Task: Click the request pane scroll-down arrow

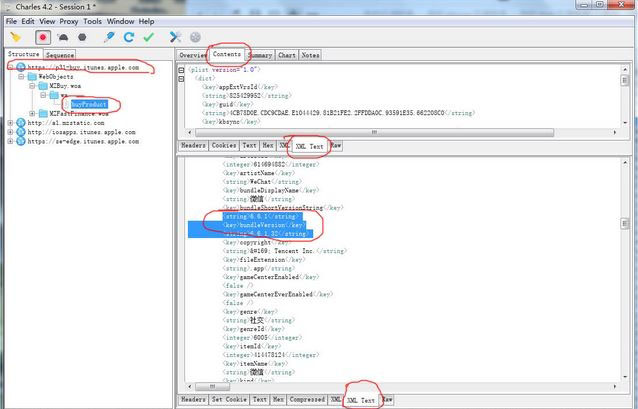Action: coord(625,122)
